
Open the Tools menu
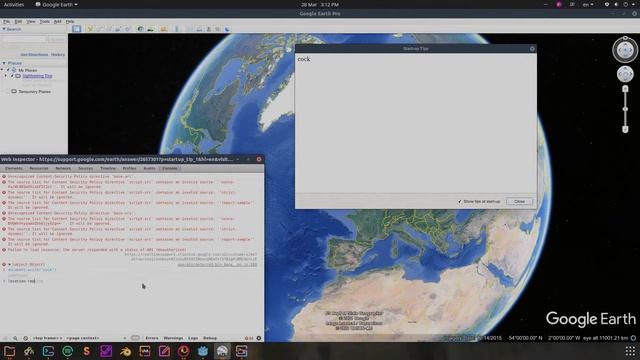tap(44, 21)
